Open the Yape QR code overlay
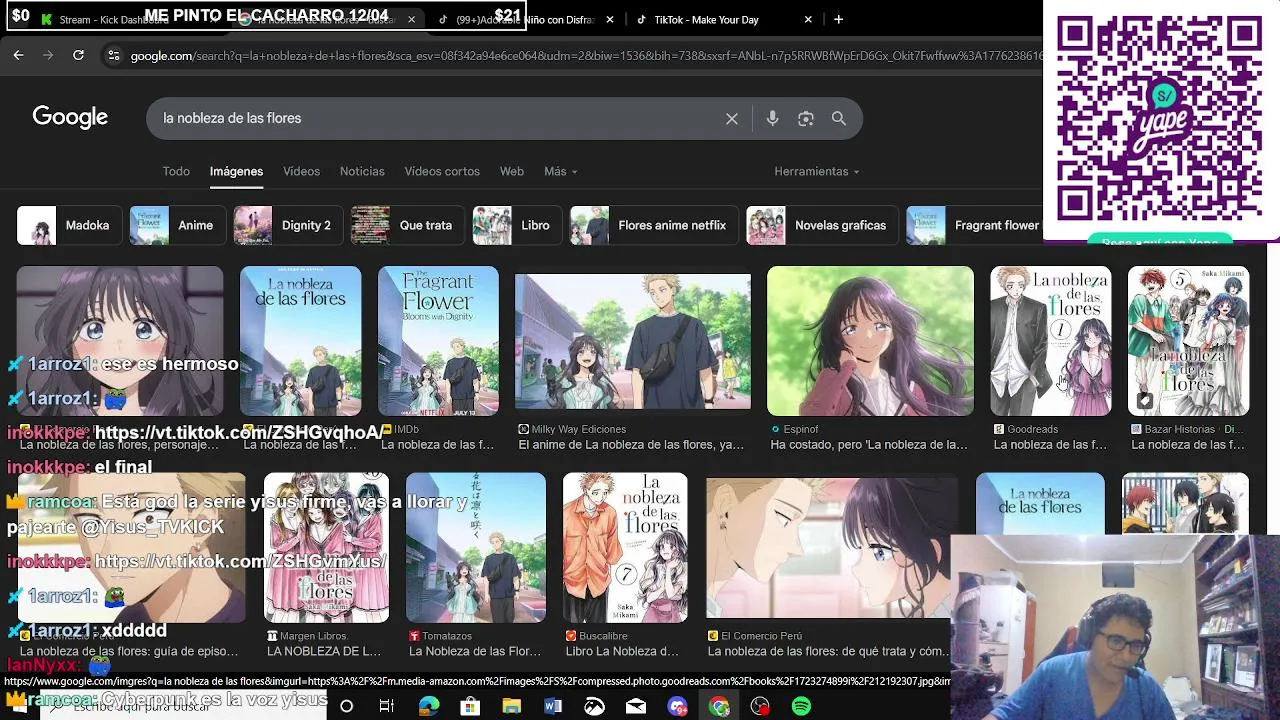Viewport: 1280px width, 720px height. pyautogui.click(x=1160, y=119)
